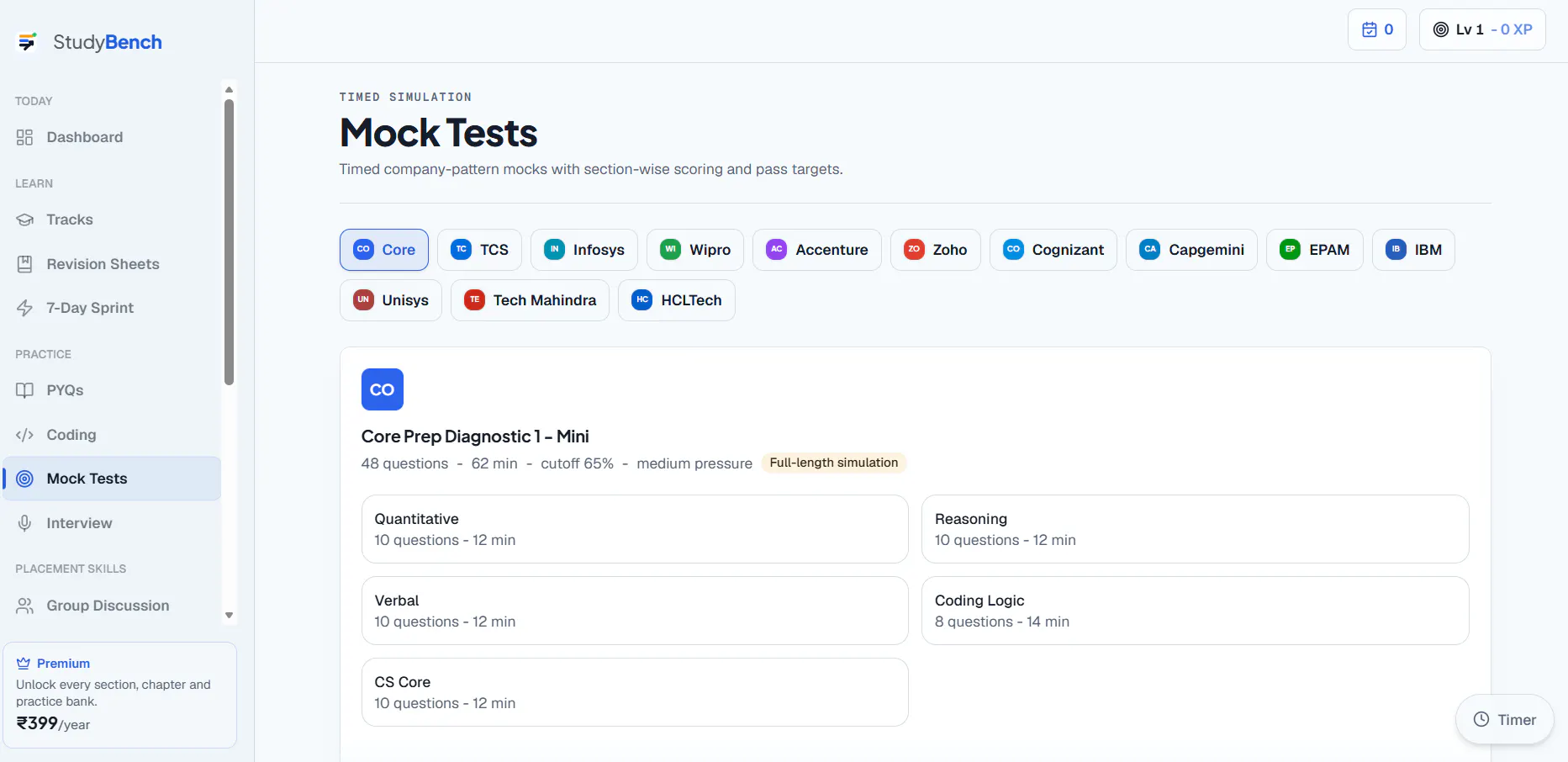Open the Quantitative section card

tap(635, 529)
